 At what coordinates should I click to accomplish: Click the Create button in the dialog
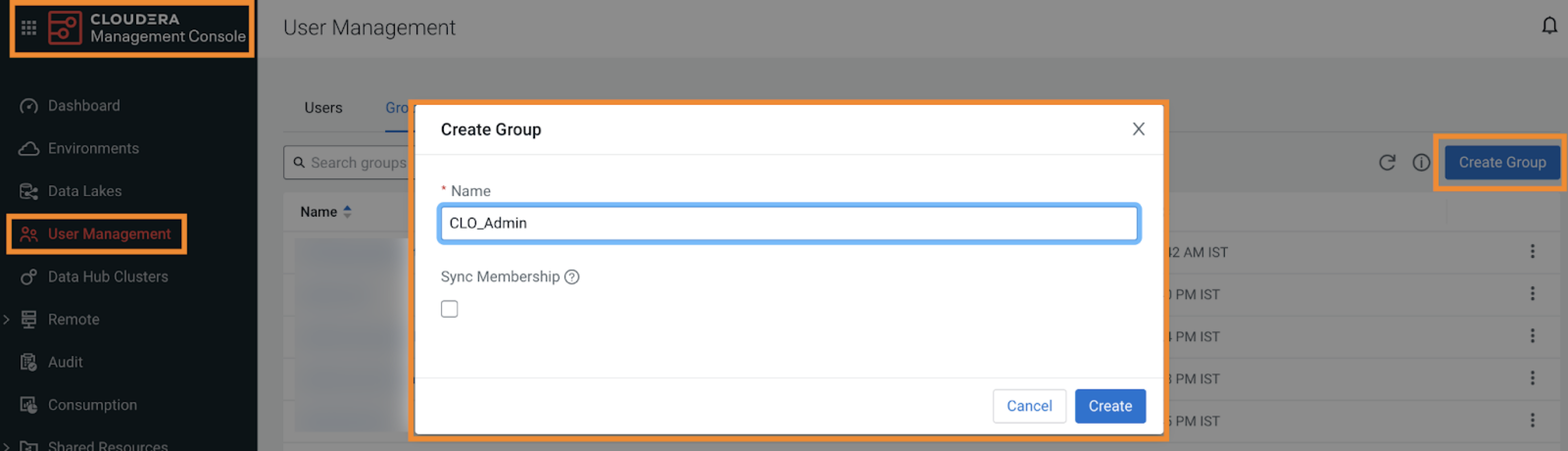pyautogui.click(x=1110, y=406)
